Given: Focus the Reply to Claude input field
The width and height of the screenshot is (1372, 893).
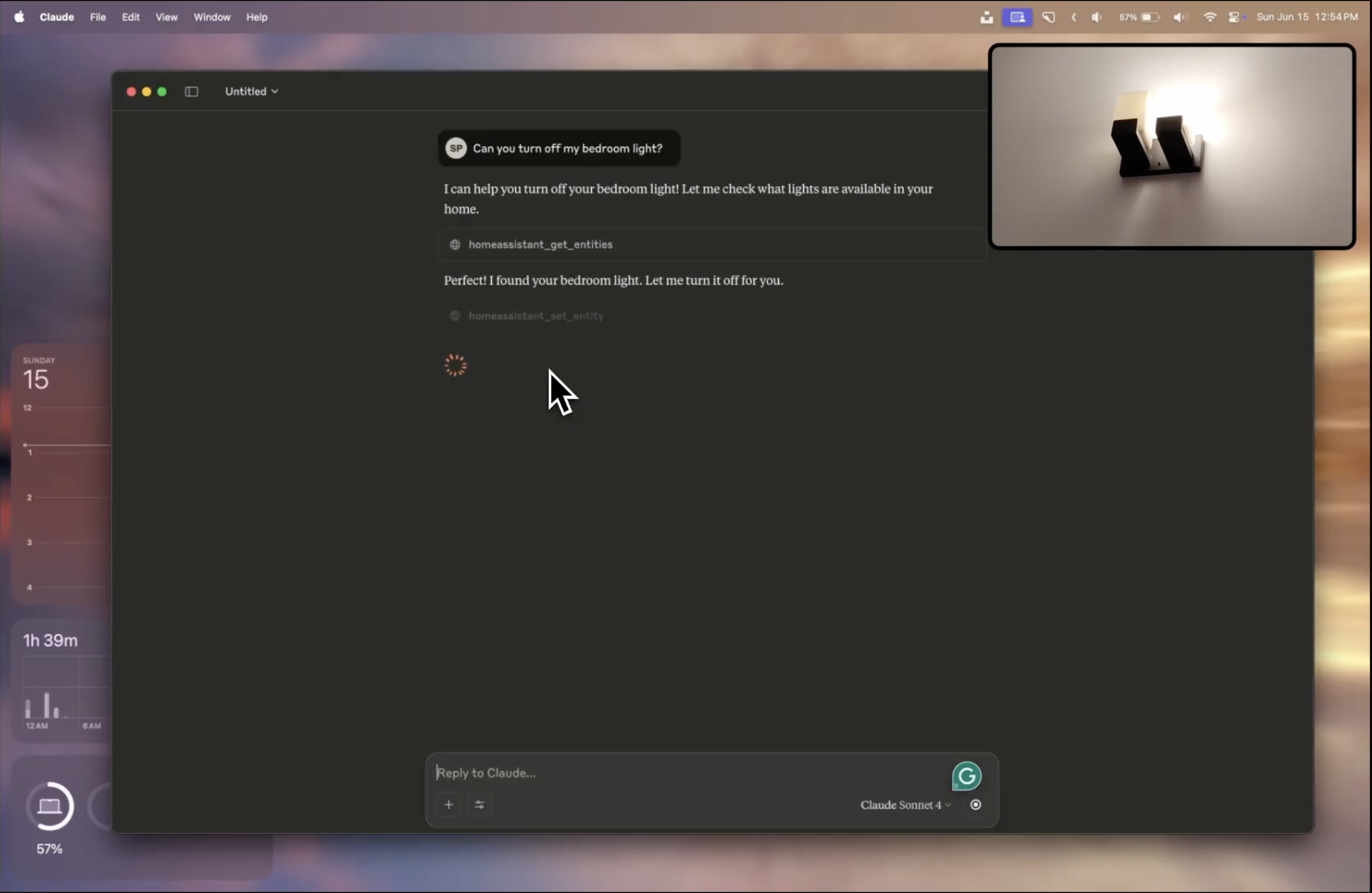Looking at the screenshot, I should (691, 773).
